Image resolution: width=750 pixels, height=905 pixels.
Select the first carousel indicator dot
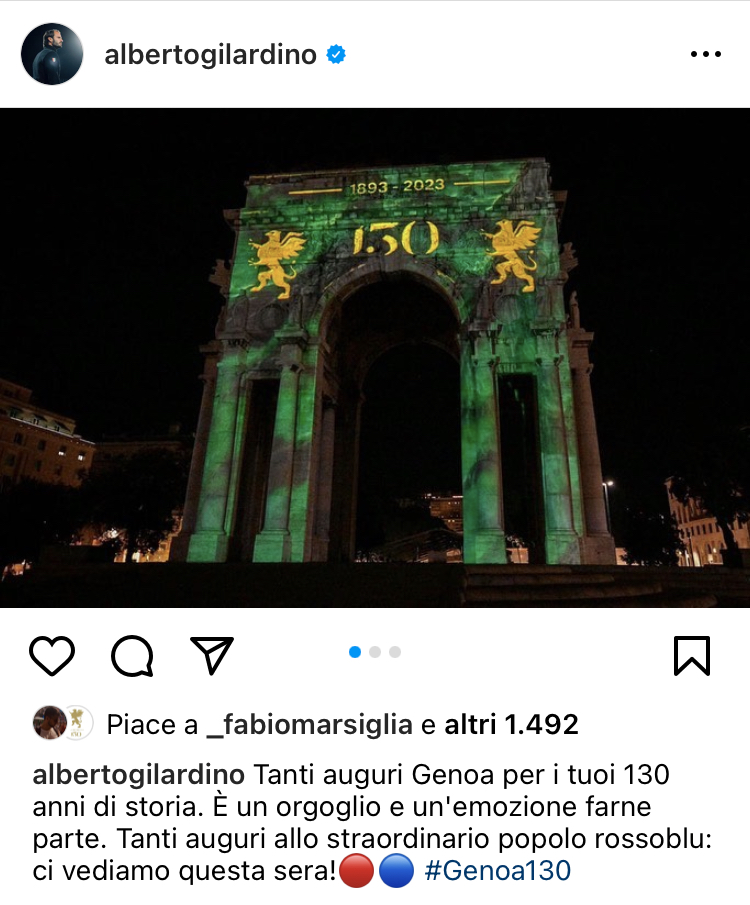(355, 652)
